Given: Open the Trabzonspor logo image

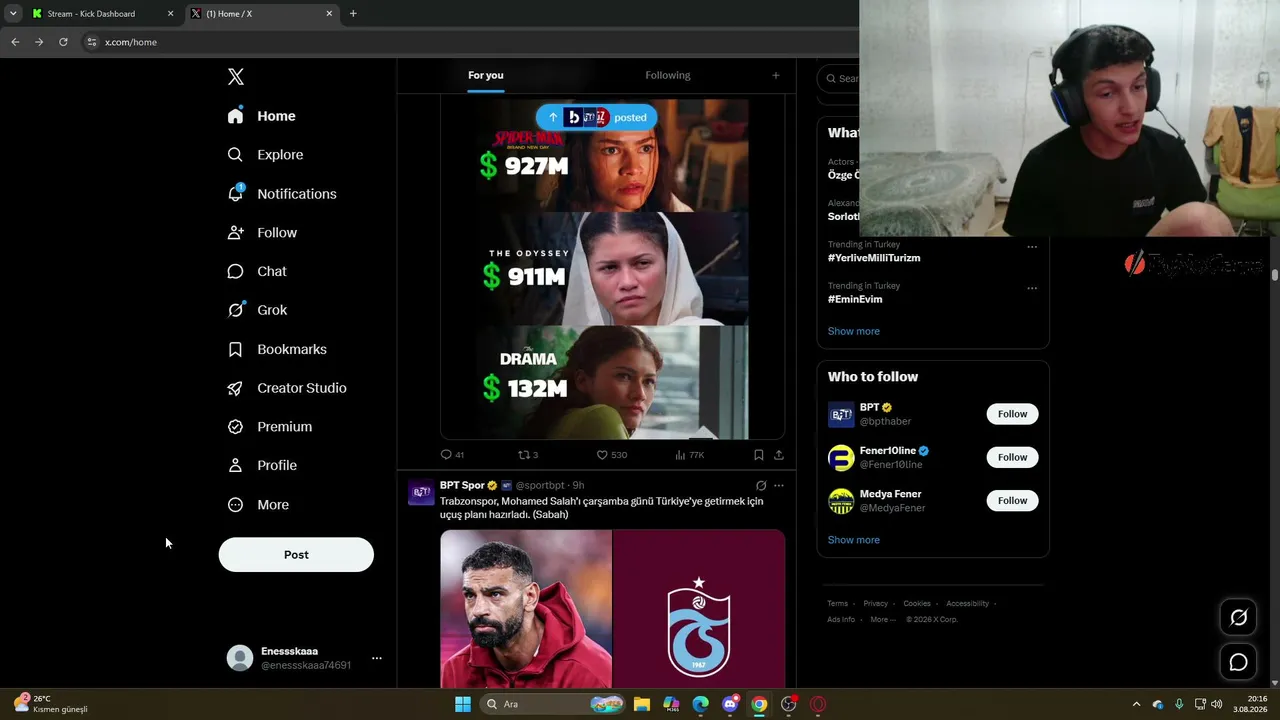Looking at the screenshot, I should 699,608.
